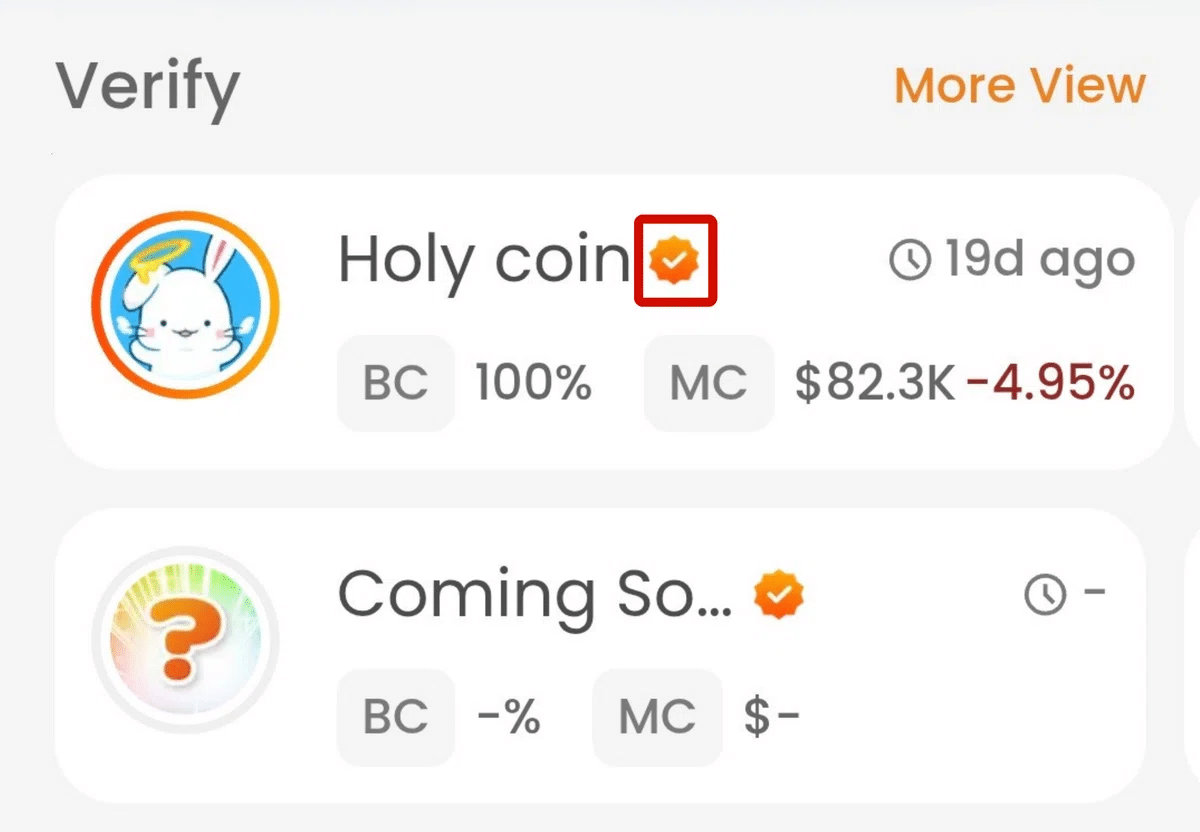Select the BC tag on Holy coin
Image resolution: width=1200 pixels, height=832 pixels.
tap(396, 383)
